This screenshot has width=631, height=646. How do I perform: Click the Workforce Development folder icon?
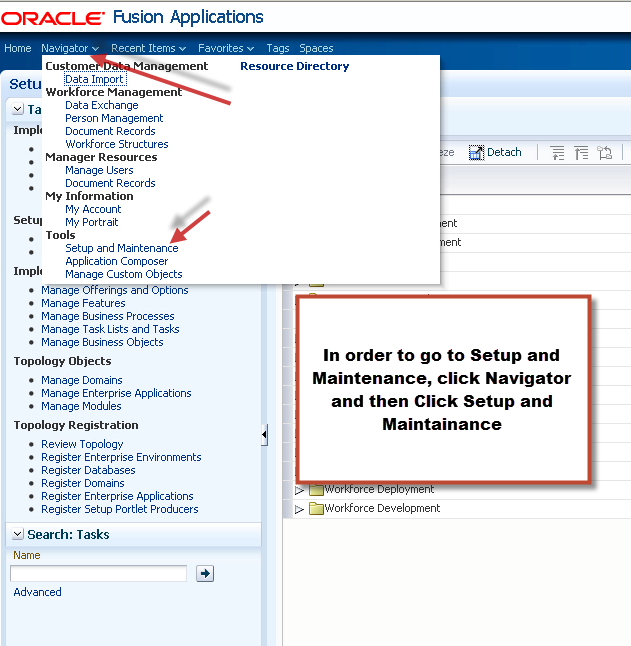[x=316, y=508]
